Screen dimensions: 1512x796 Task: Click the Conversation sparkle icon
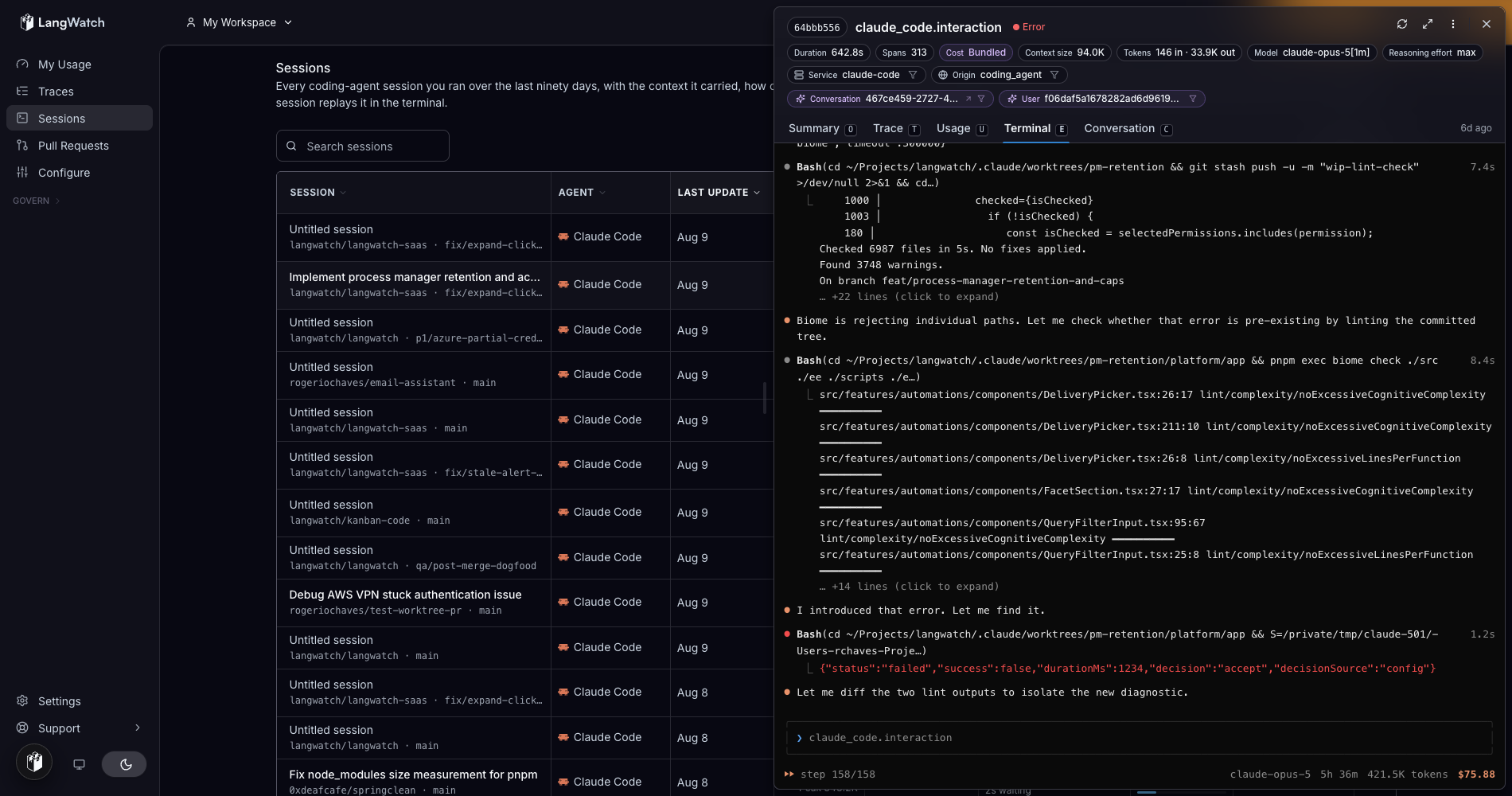[801, 99]
